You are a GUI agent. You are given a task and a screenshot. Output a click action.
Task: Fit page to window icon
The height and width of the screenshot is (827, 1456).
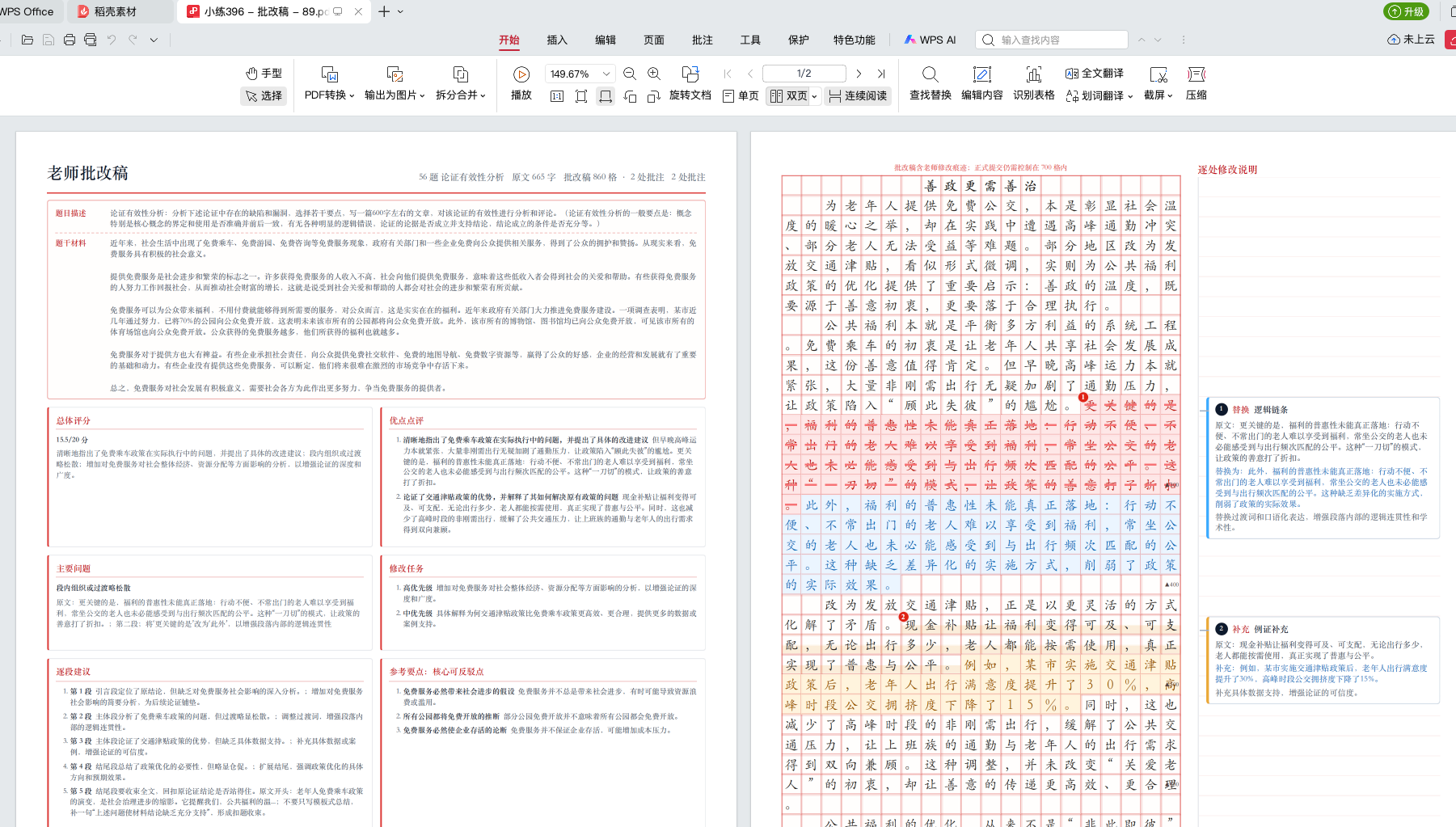581,96
